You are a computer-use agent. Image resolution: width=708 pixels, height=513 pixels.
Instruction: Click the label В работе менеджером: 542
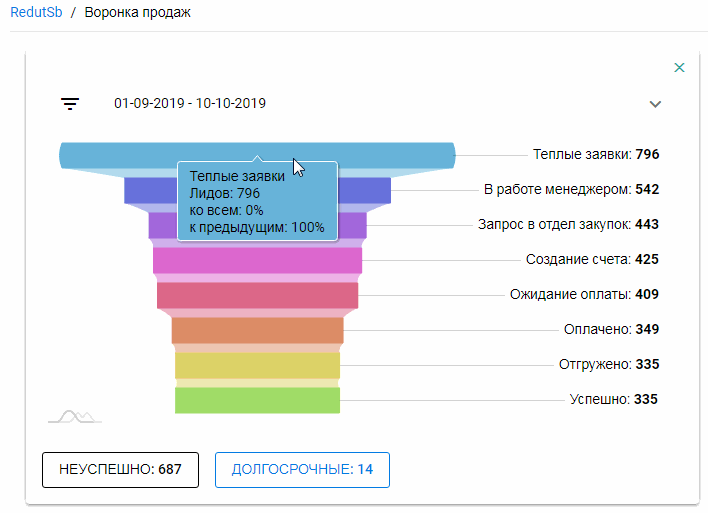point(571,189)
